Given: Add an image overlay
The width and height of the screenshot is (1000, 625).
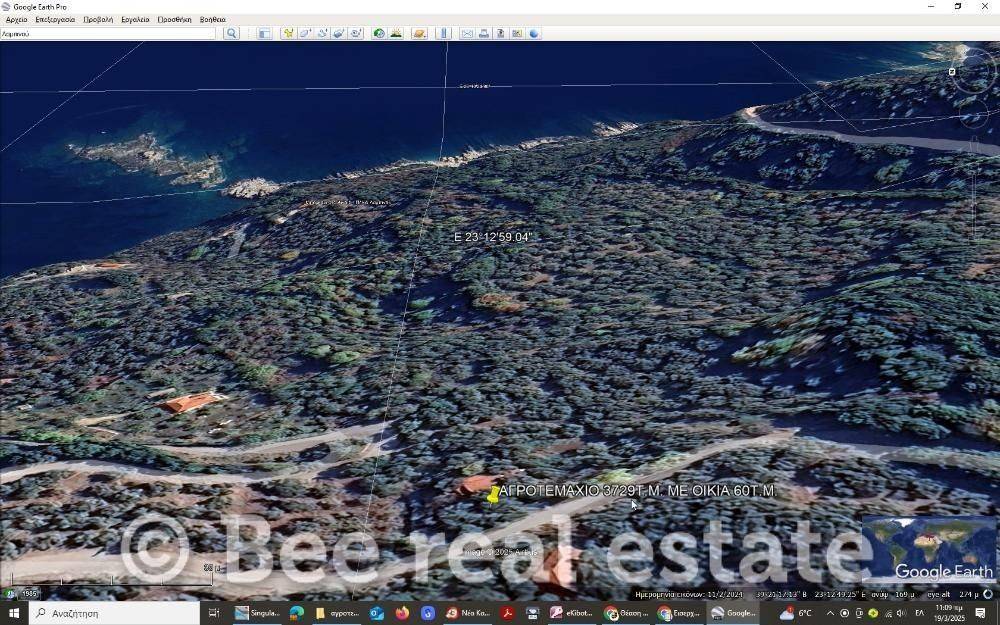Looking at the screenshot, I should (x=339, y=33).
